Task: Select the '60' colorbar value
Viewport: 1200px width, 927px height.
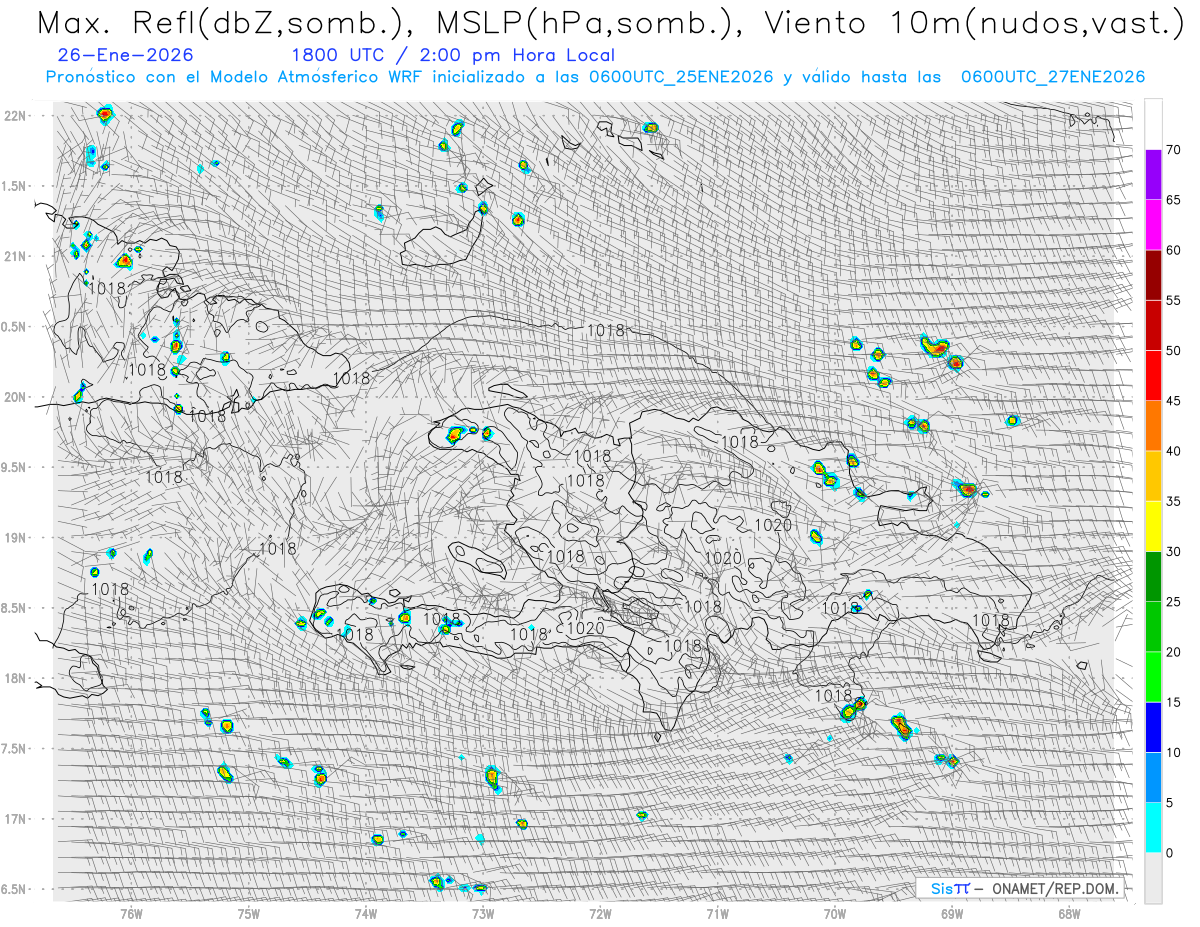Action: pyautogui.click(x=1172, y=250)
